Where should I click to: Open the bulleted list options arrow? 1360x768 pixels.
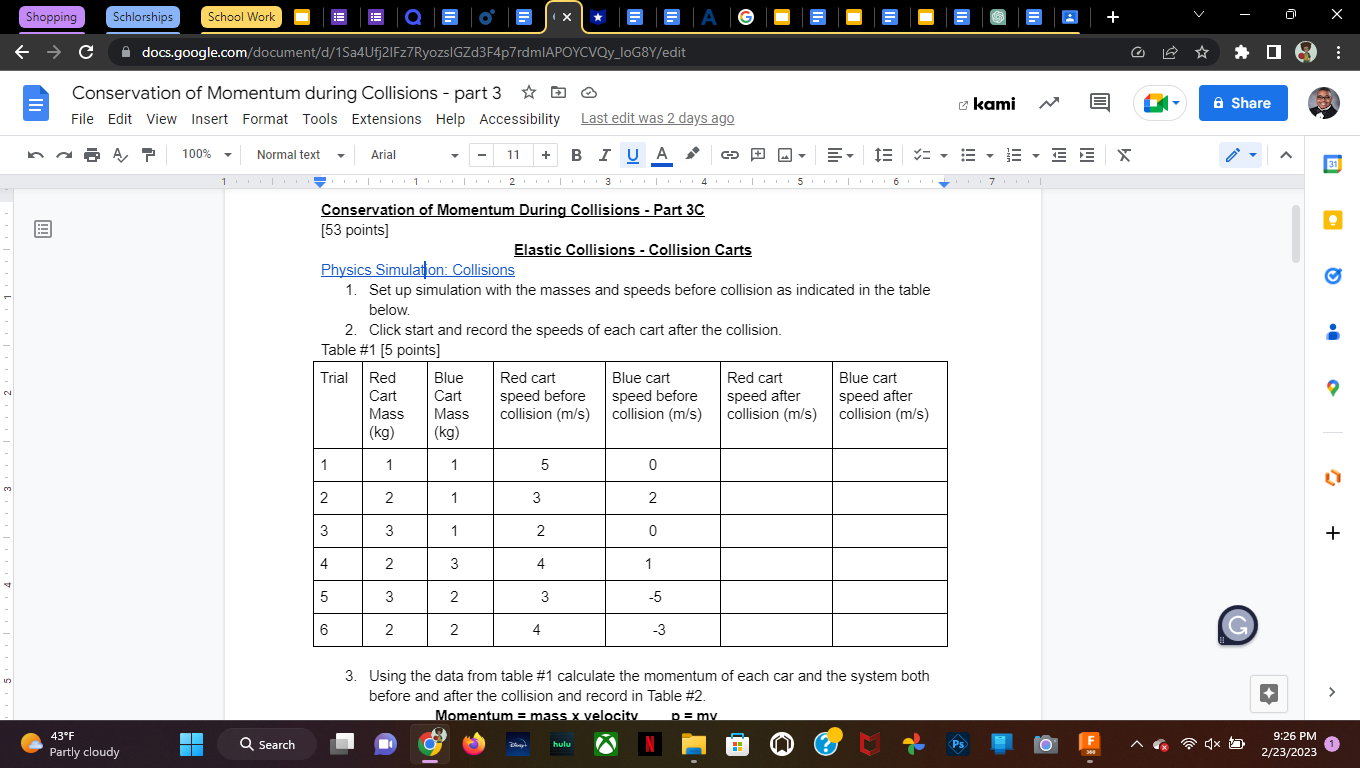(989, 155)
